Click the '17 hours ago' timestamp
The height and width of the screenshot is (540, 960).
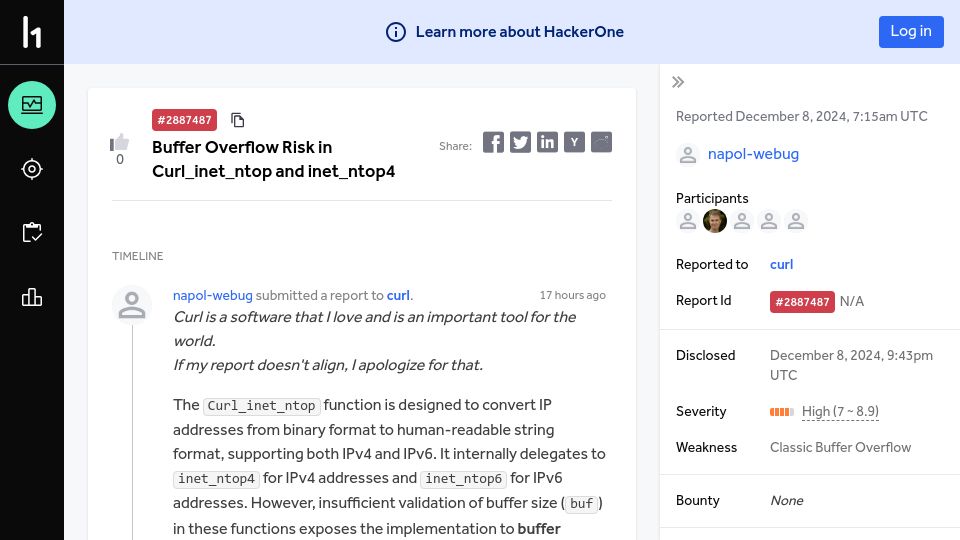(572, 295)
